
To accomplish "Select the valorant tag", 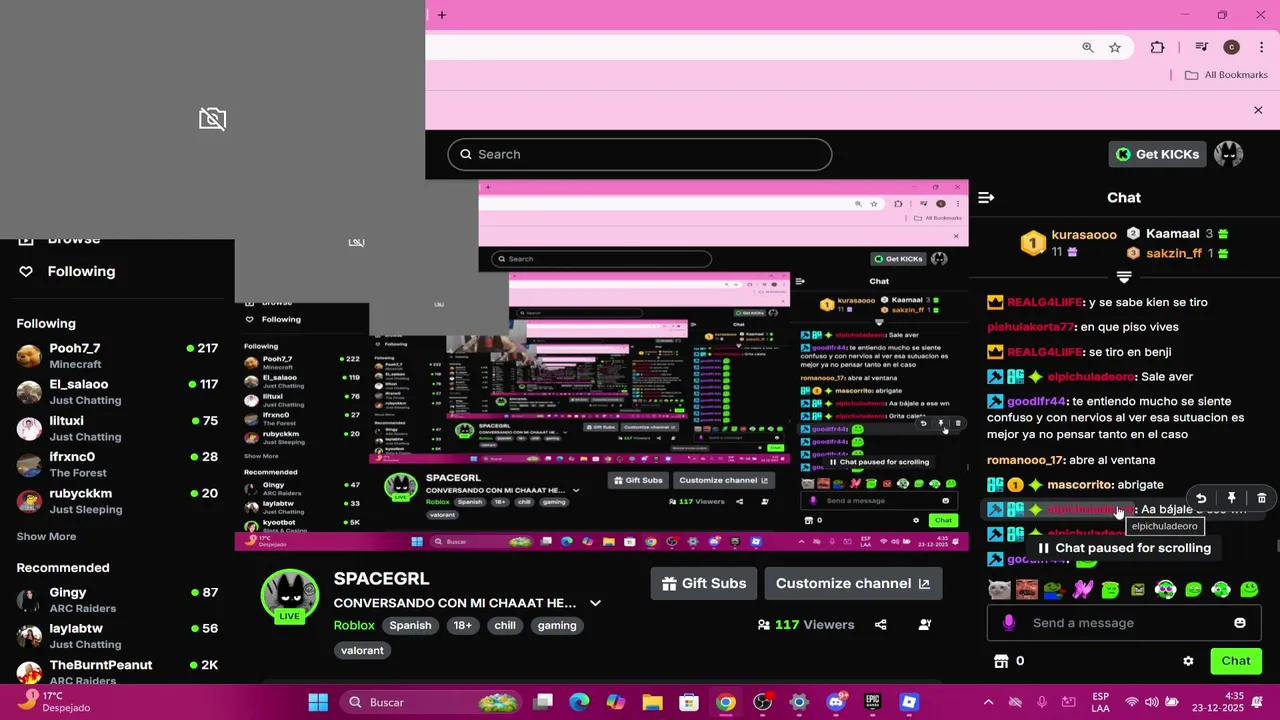I will [362, 650].
